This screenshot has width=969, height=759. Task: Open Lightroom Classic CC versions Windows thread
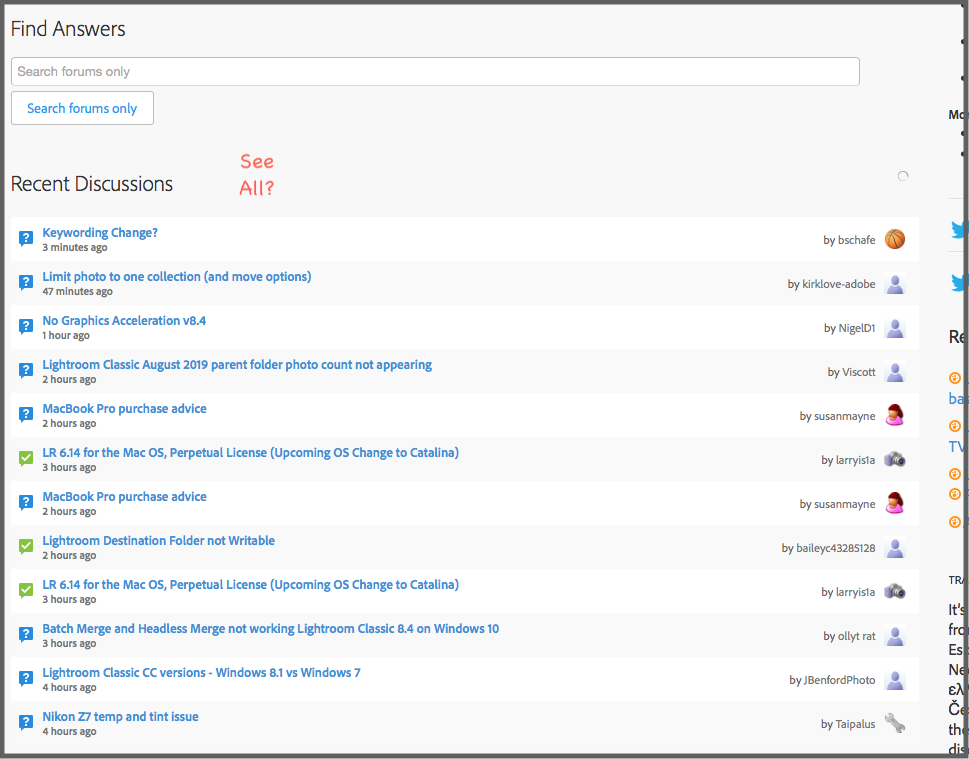[201, 672]
